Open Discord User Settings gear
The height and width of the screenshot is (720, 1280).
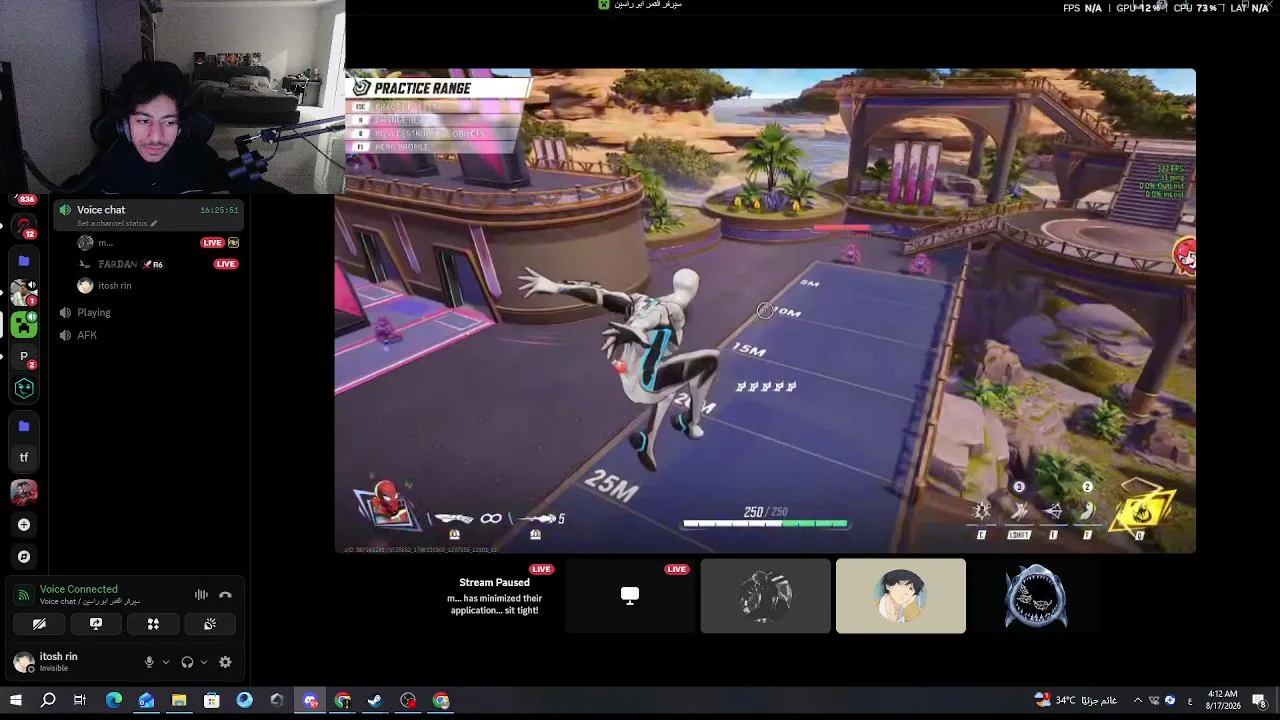[225, 662]
